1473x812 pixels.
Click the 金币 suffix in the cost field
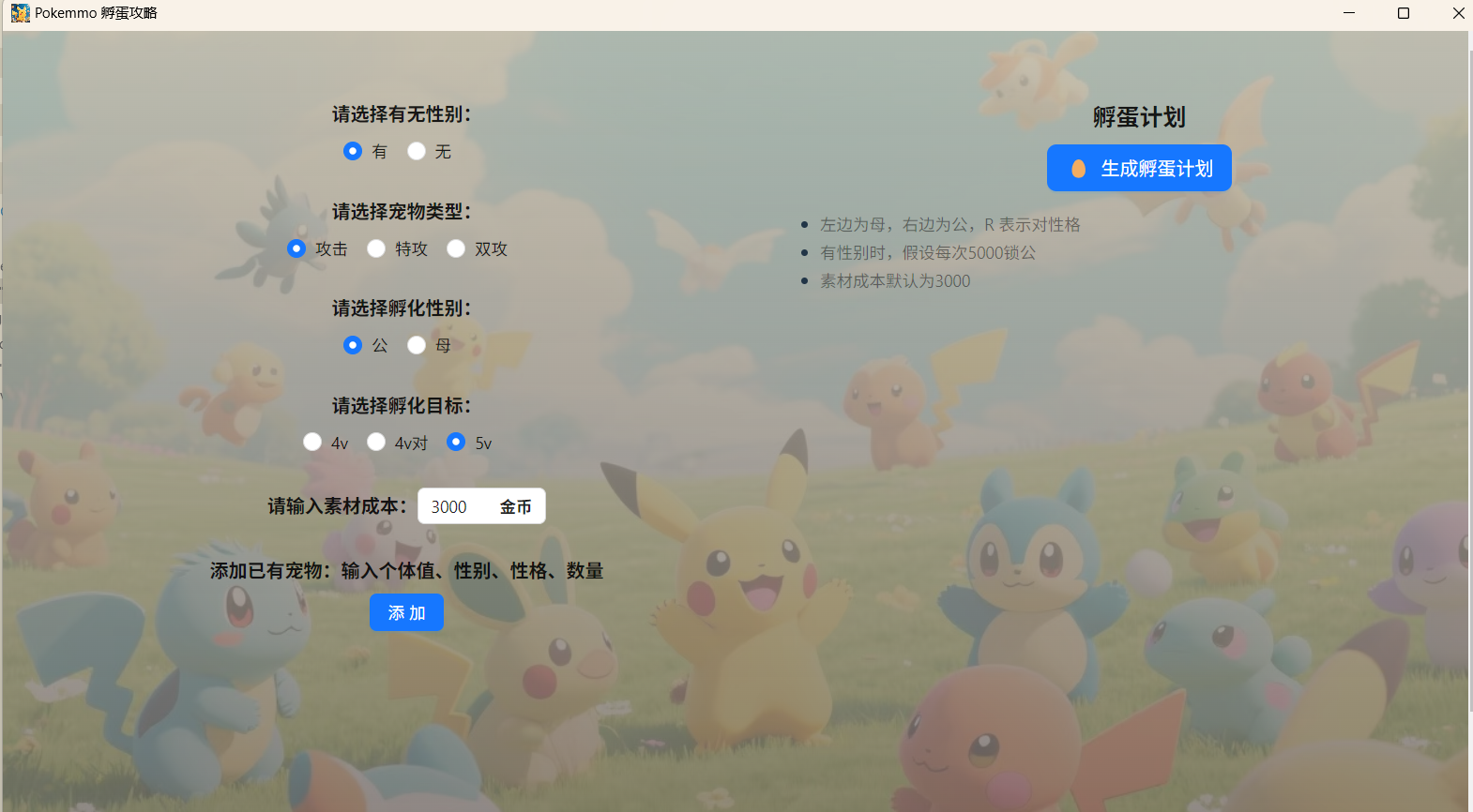[515, 507]
